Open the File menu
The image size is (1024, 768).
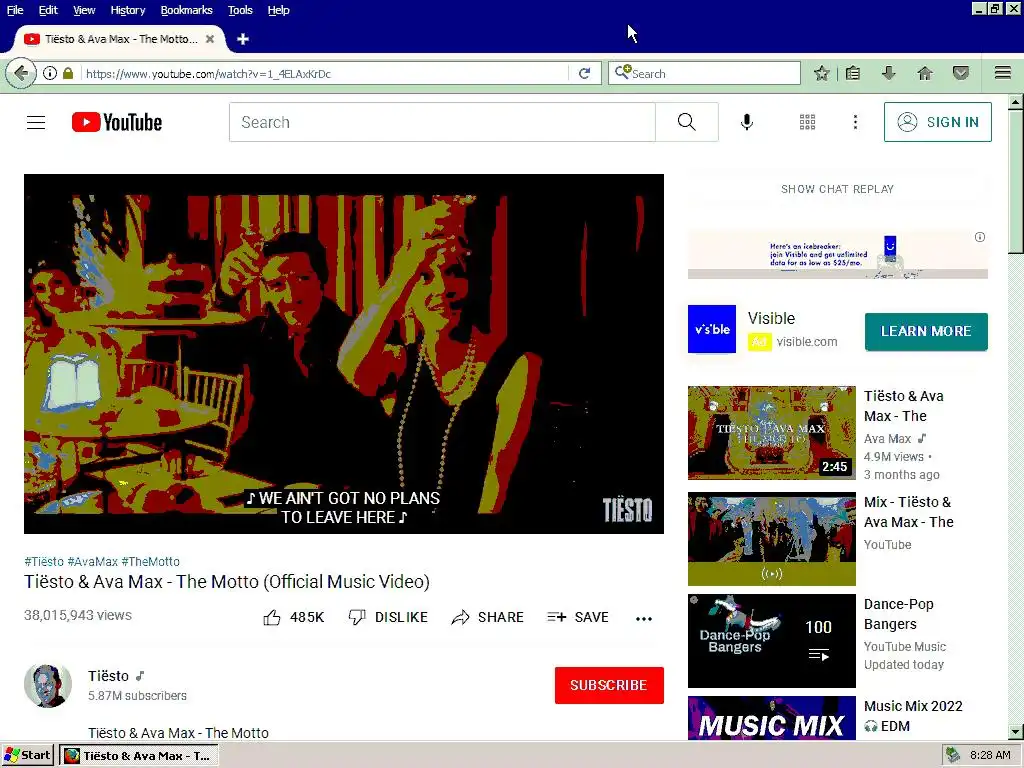(x=15, y=10)
